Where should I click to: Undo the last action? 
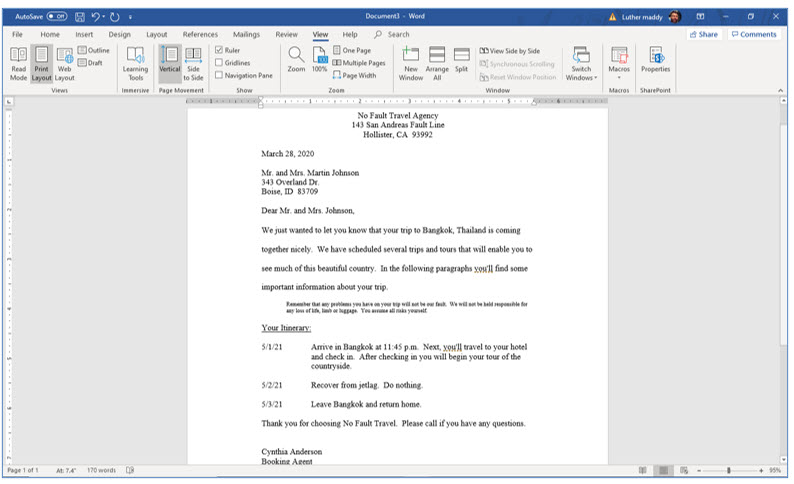[96, 17]
